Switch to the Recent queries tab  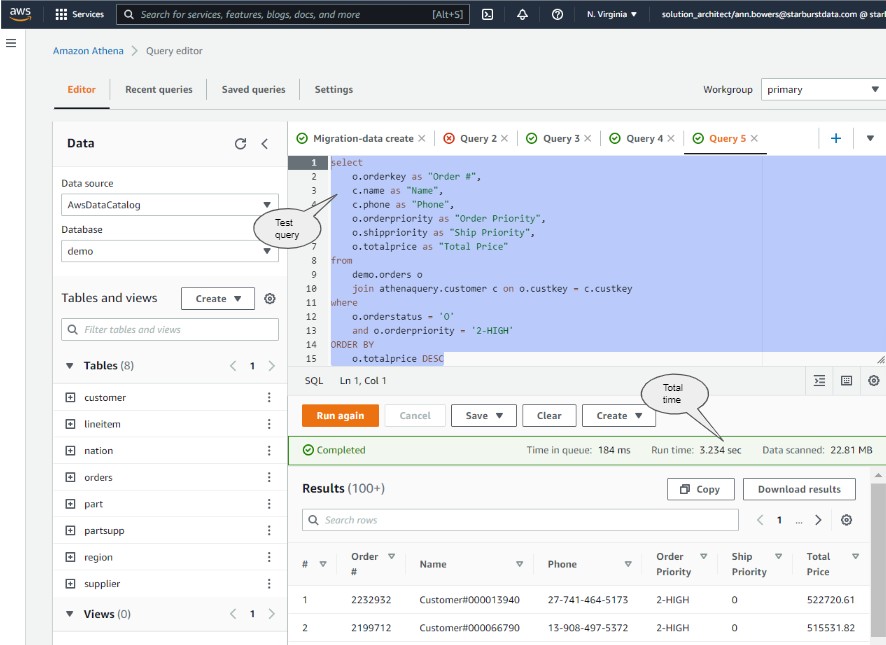tap(159, 89)
